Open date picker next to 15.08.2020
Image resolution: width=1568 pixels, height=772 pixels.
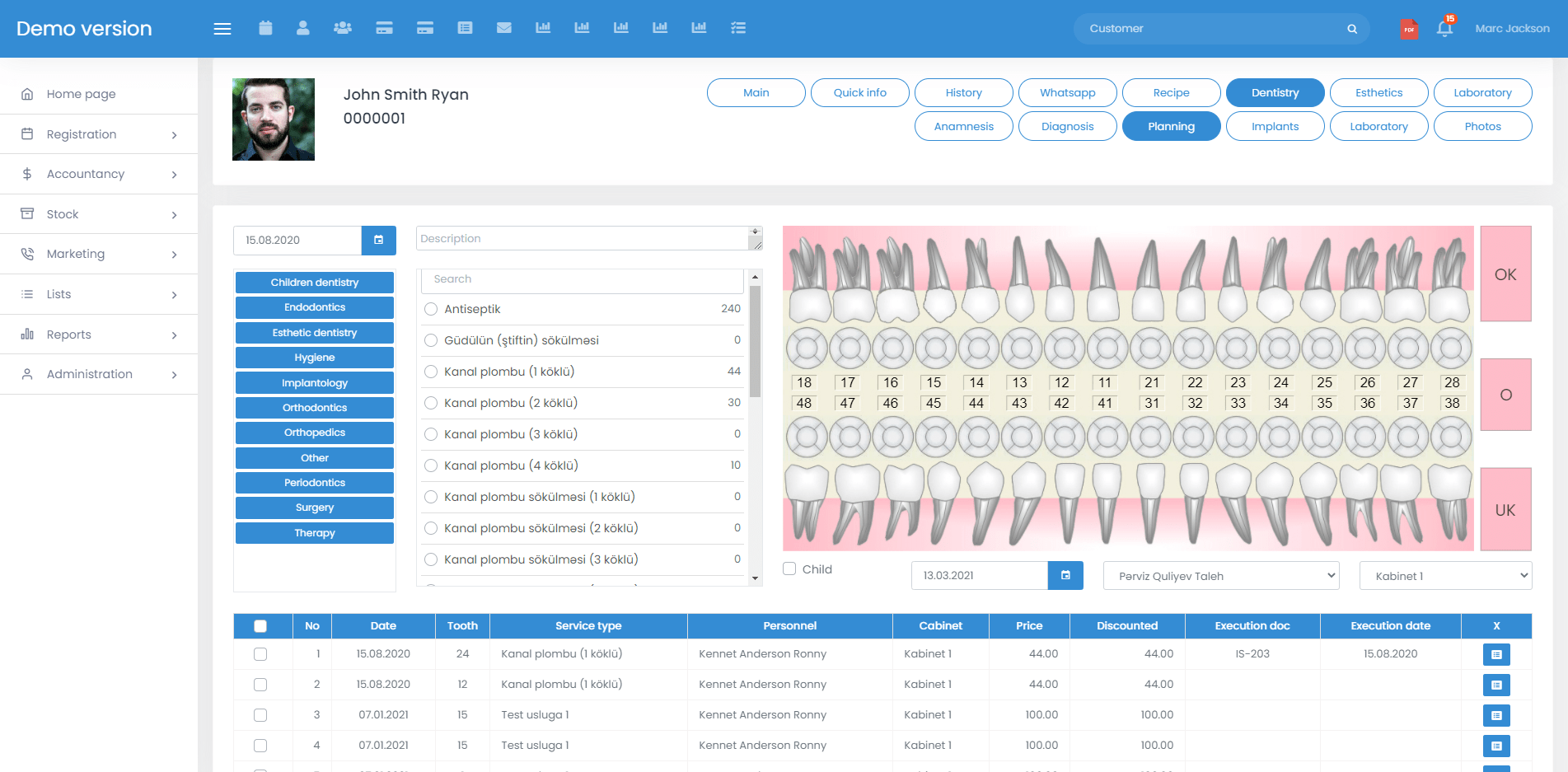[379, 241]
